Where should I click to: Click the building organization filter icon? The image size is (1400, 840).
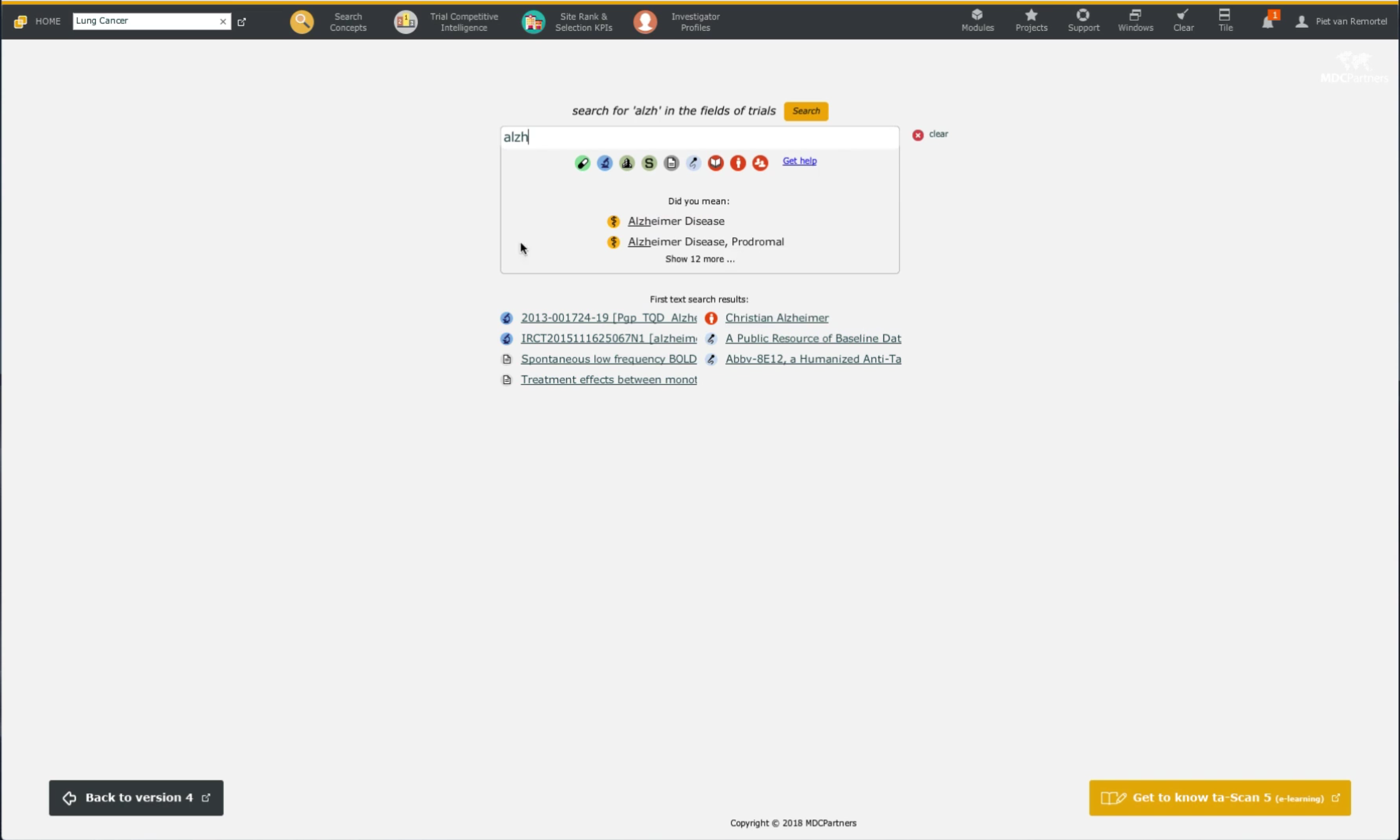click(627, 163)
